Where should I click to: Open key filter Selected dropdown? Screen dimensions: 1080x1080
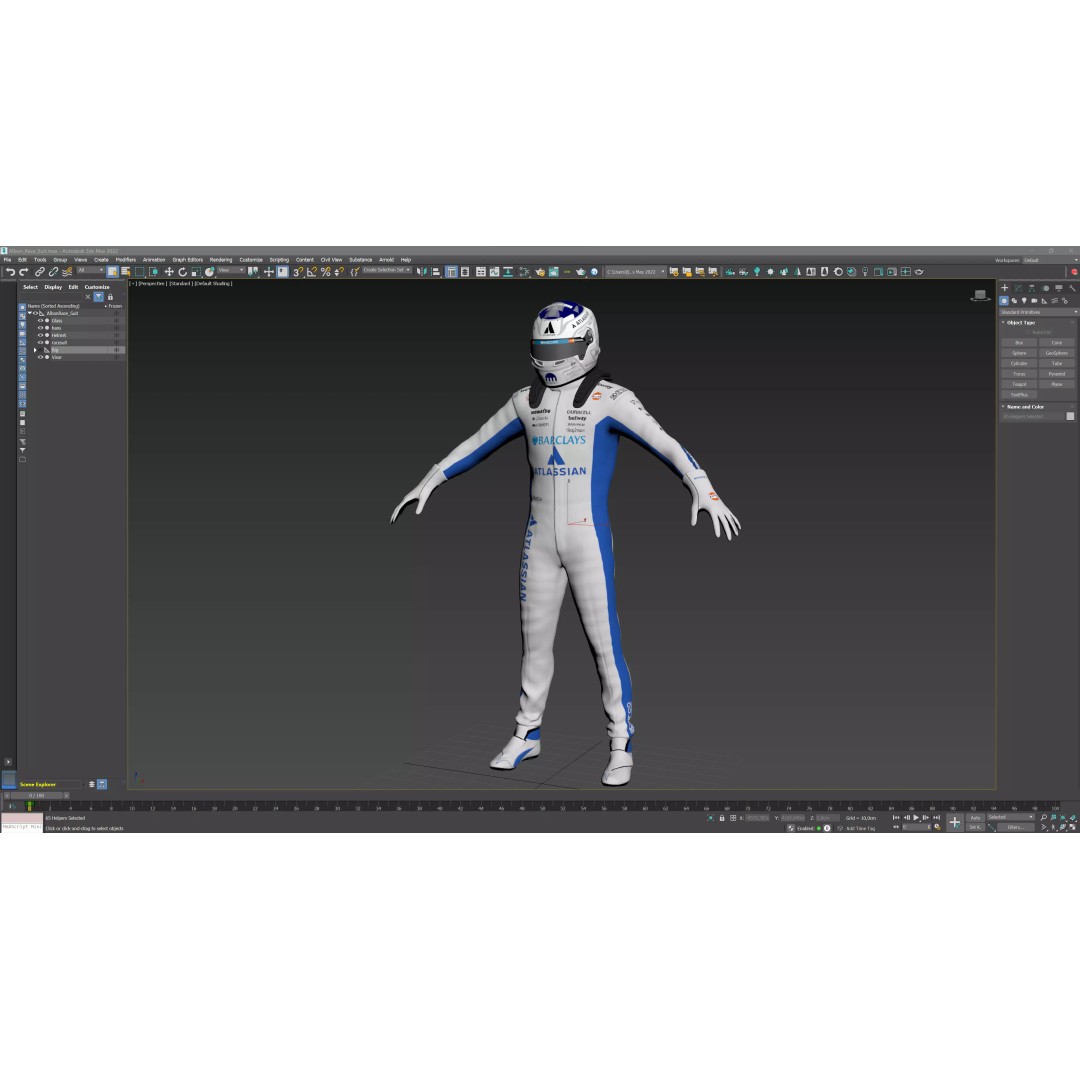click(x=1010, y=817)
